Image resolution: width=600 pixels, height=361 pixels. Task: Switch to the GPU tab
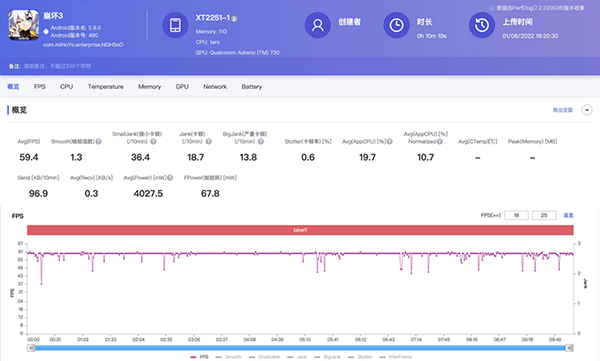tap(182, 87)
